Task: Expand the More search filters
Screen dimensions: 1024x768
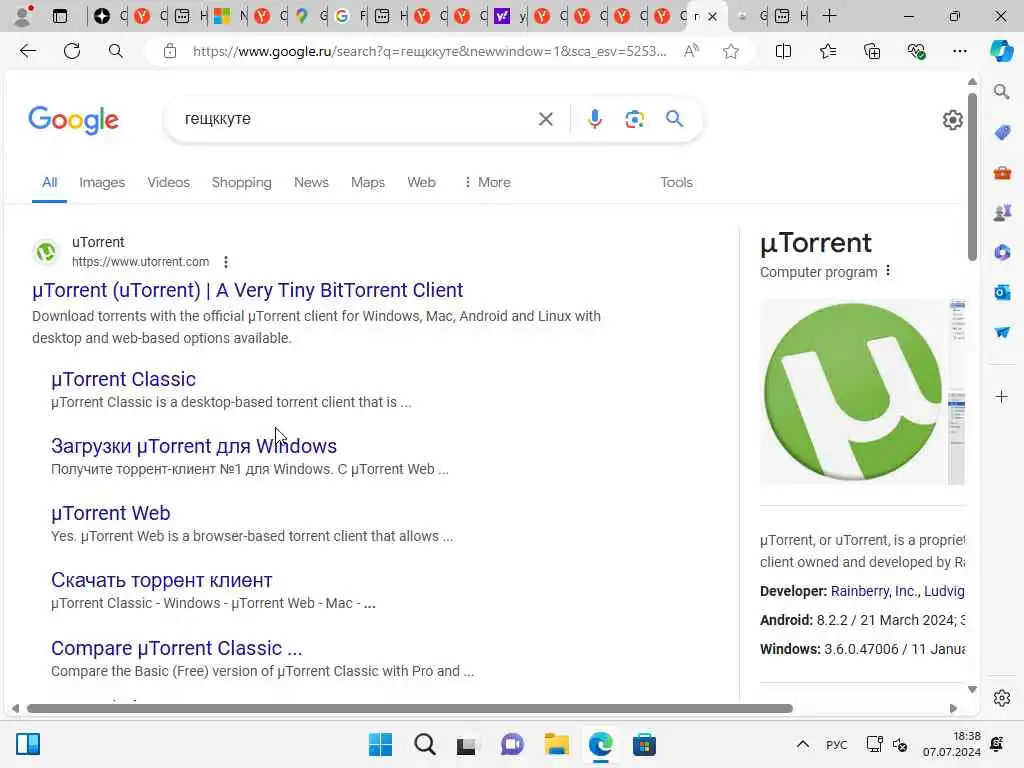Action: click(487, 182)
